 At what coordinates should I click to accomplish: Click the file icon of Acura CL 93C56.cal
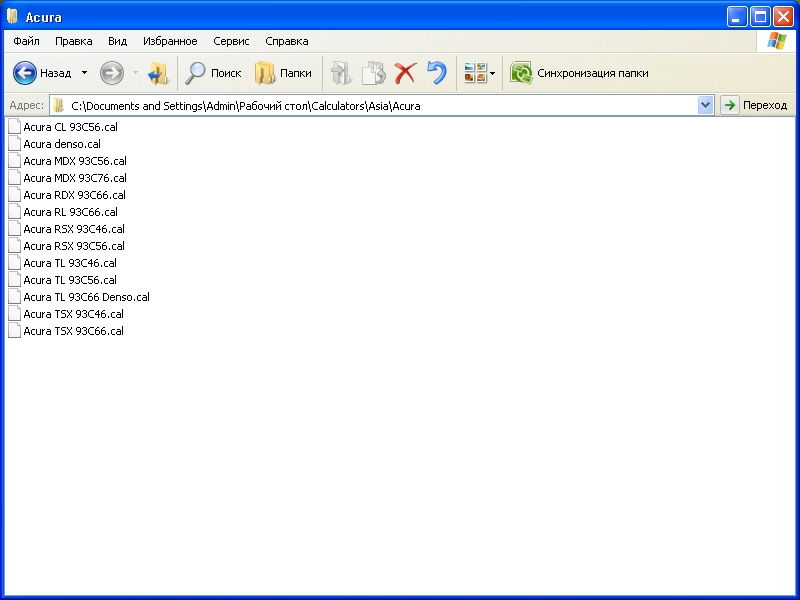[15, 127]
